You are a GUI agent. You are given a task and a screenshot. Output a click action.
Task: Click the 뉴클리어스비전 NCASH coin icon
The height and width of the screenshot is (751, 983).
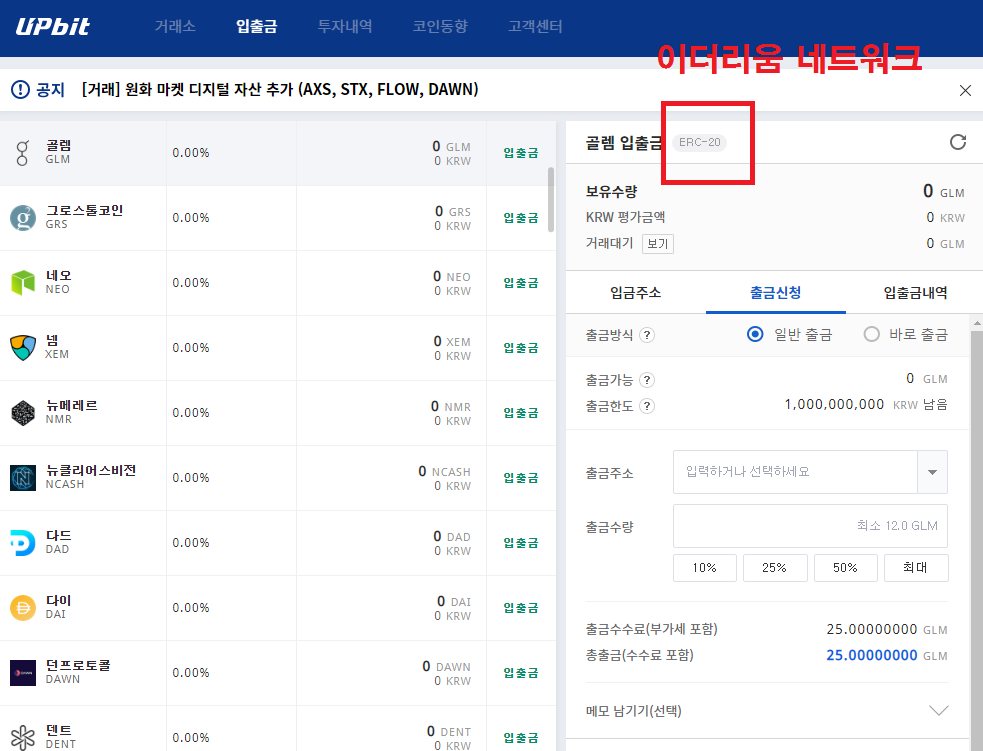click(x=23, y=478)
